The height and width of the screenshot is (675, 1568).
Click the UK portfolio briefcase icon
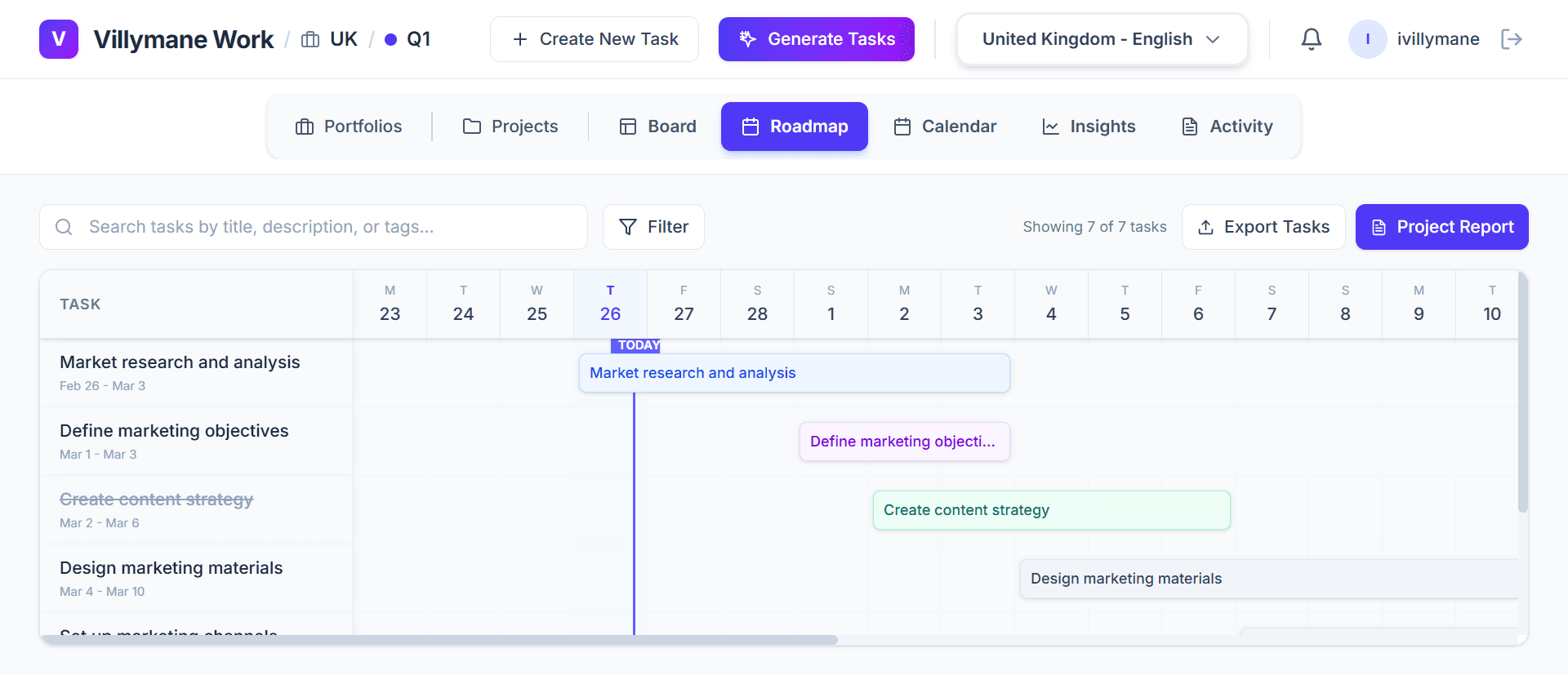(x=310, y=39)
